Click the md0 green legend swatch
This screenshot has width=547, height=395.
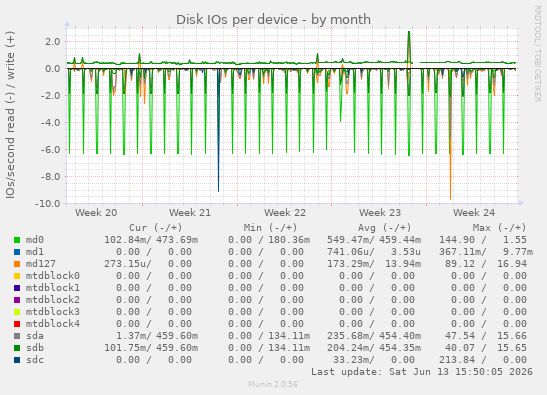coord(17,240)
